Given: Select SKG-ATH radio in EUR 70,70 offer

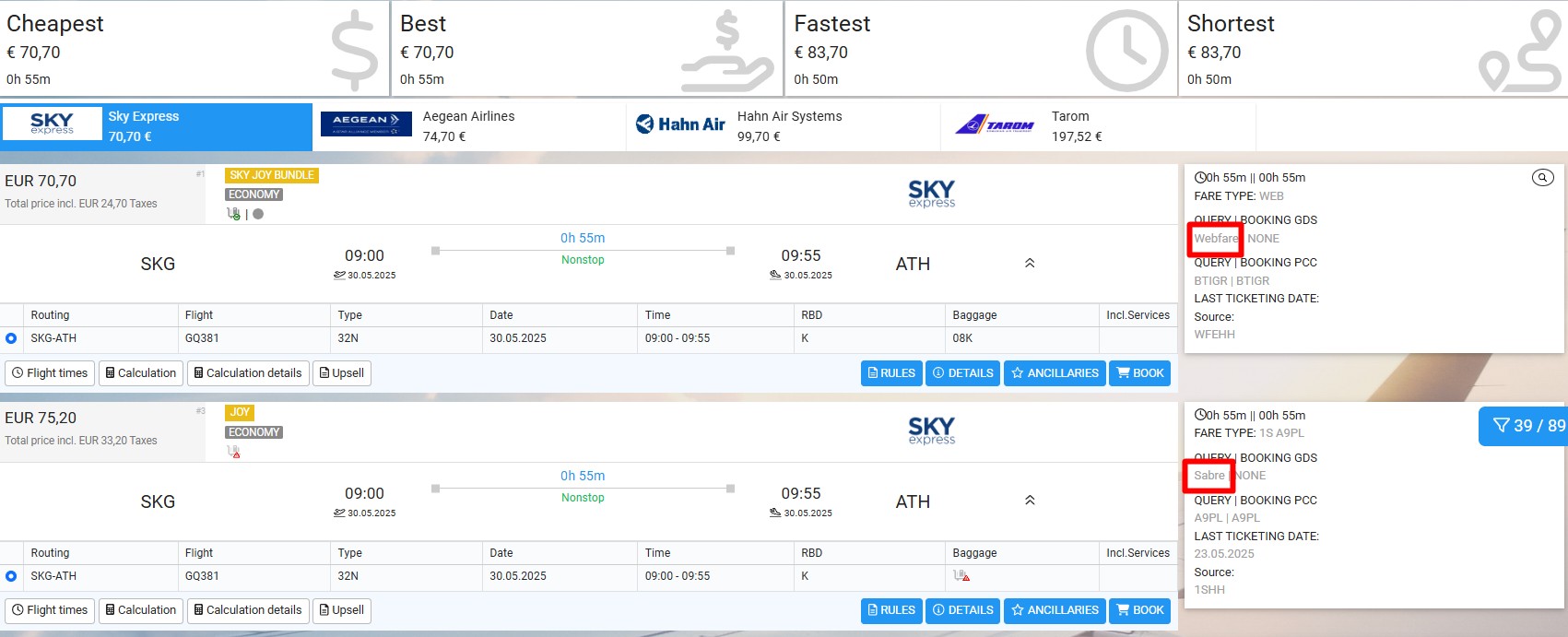Looking at the screenshot, I should click(x=11, y=338).
